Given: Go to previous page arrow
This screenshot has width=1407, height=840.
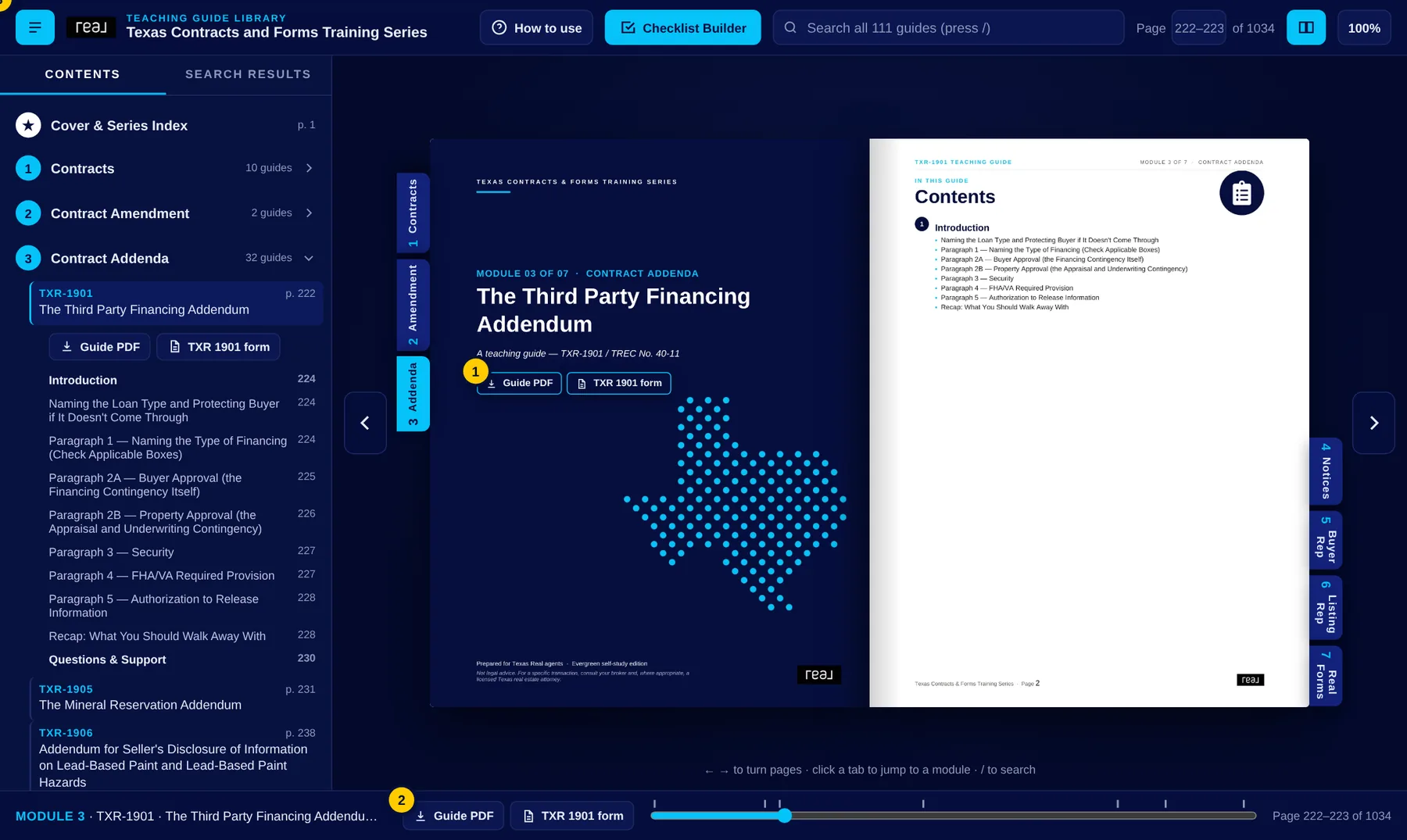Looking at the screenshot, I should (365, 423).
